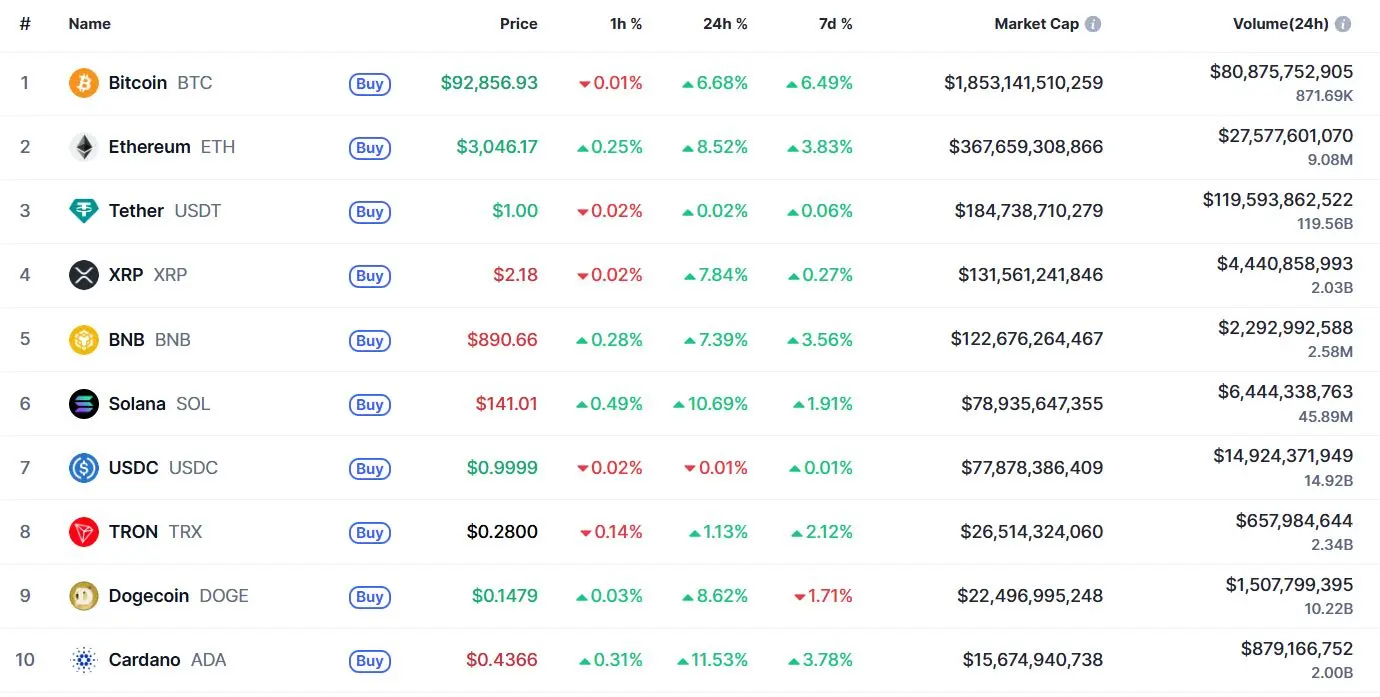Sort table by 24h % column header

coord(725,24)
